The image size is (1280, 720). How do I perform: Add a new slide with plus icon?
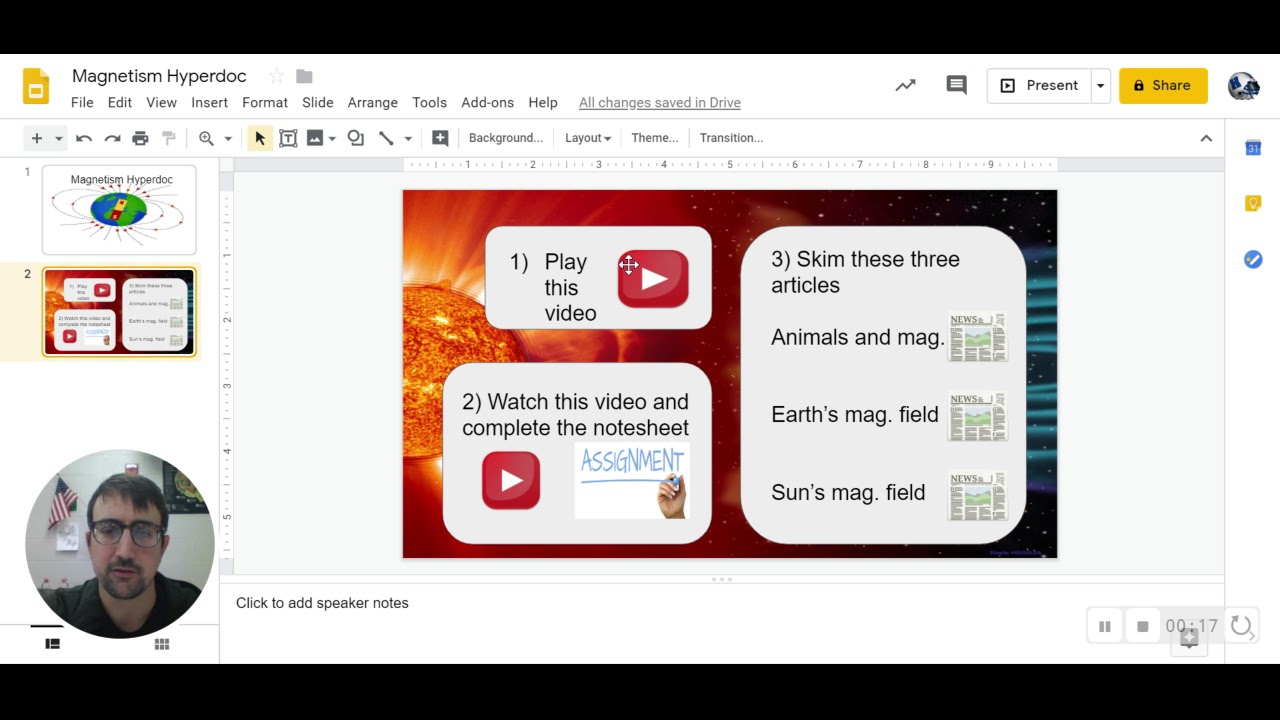point(36,138)
